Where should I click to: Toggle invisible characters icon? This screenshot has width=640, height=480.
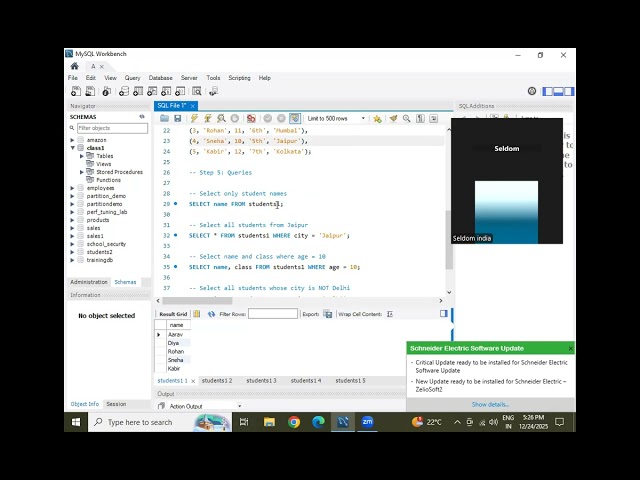click(420, 118)
